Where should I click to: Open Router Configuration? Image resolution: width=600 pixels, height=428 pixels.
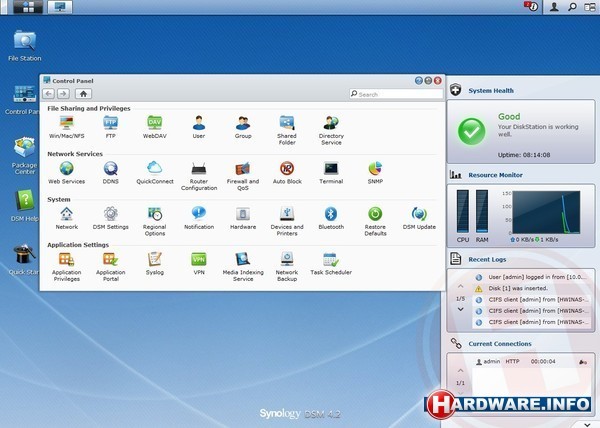tap(199, 176)
